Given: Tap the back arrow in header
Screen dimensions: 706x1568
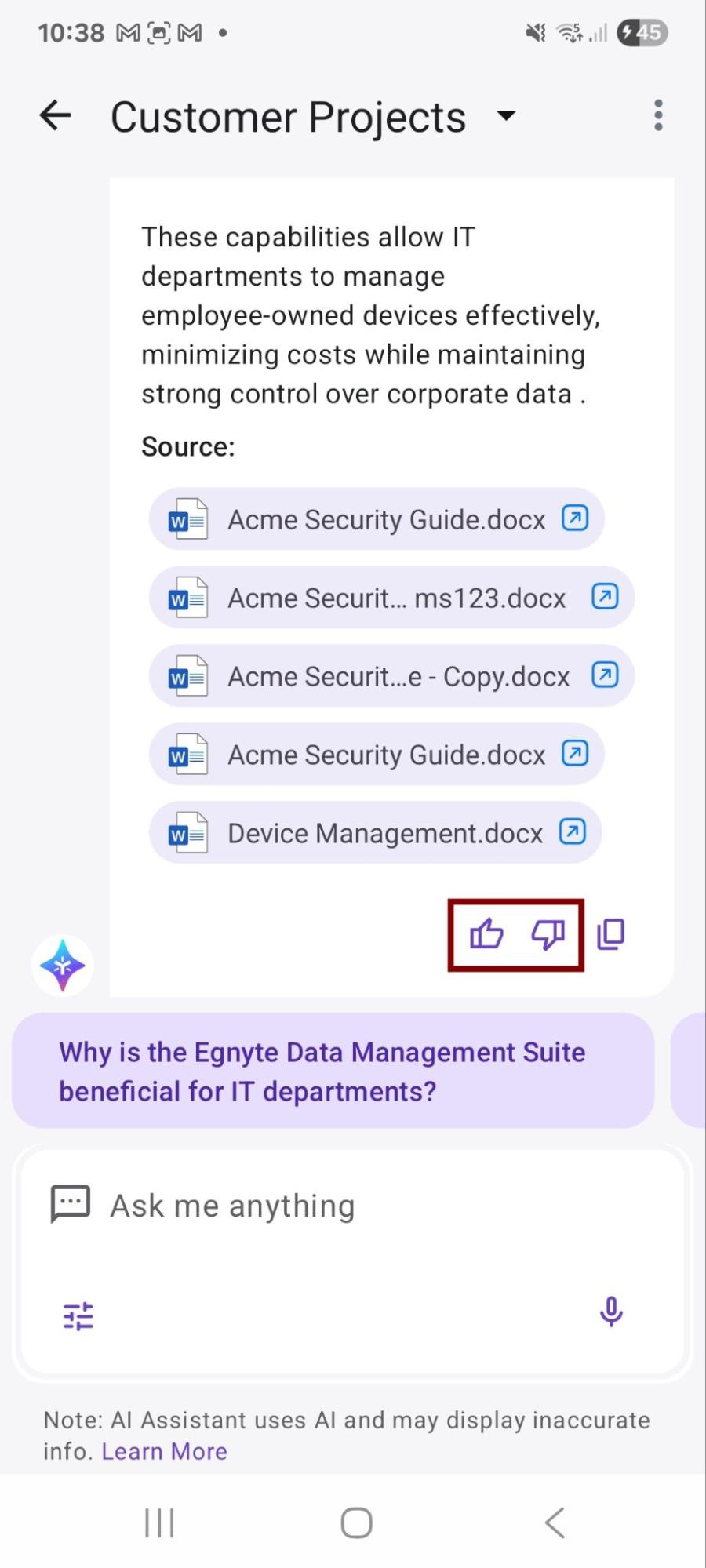Looking at the screenshot, I should click(x=56, y=116).
